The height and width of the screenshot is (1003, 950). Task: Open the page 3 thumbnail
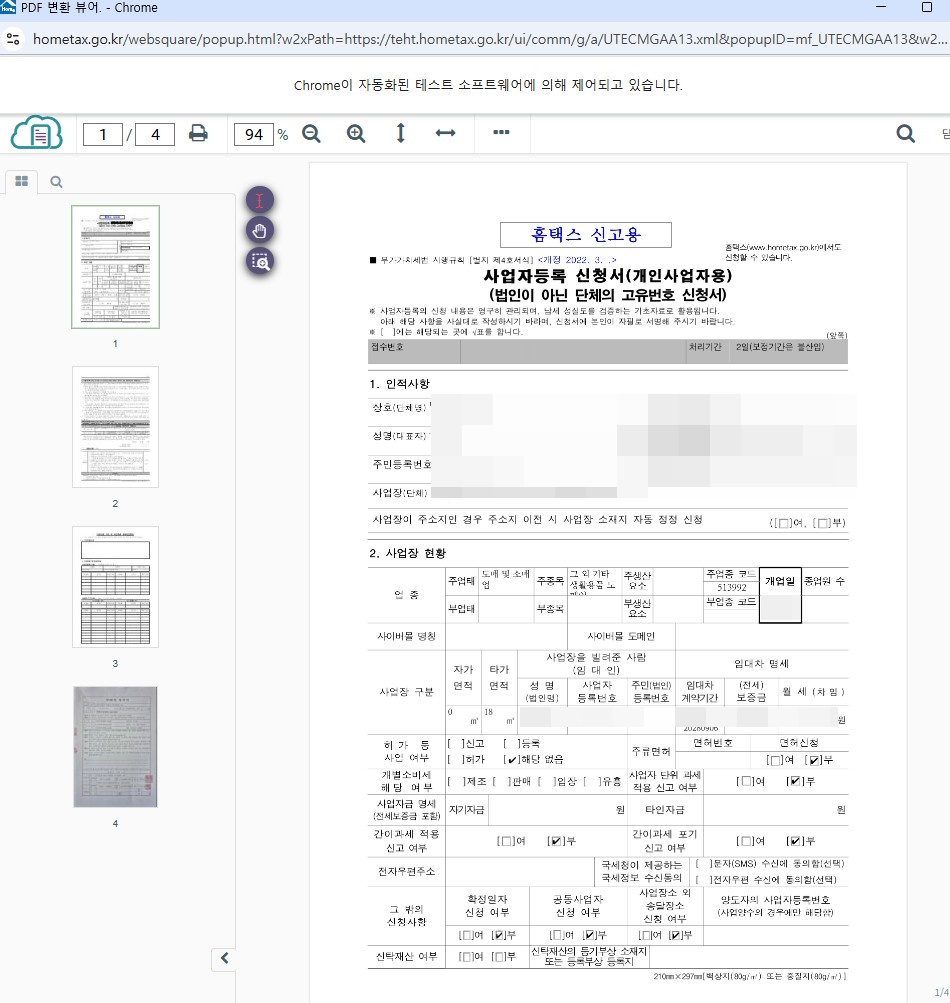click(x=115, y=587)
